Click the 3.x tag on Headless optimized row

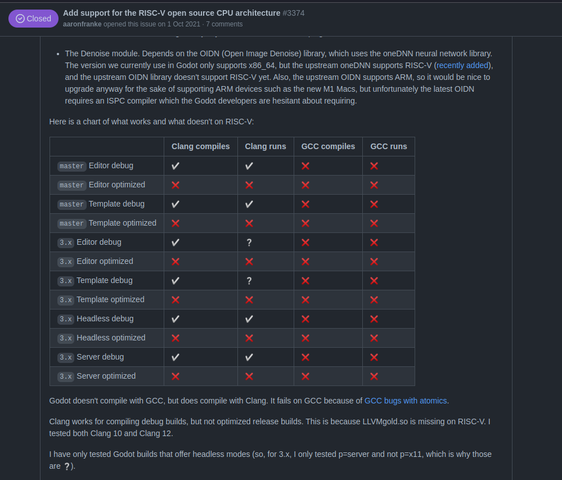click(x=66, y=338)
